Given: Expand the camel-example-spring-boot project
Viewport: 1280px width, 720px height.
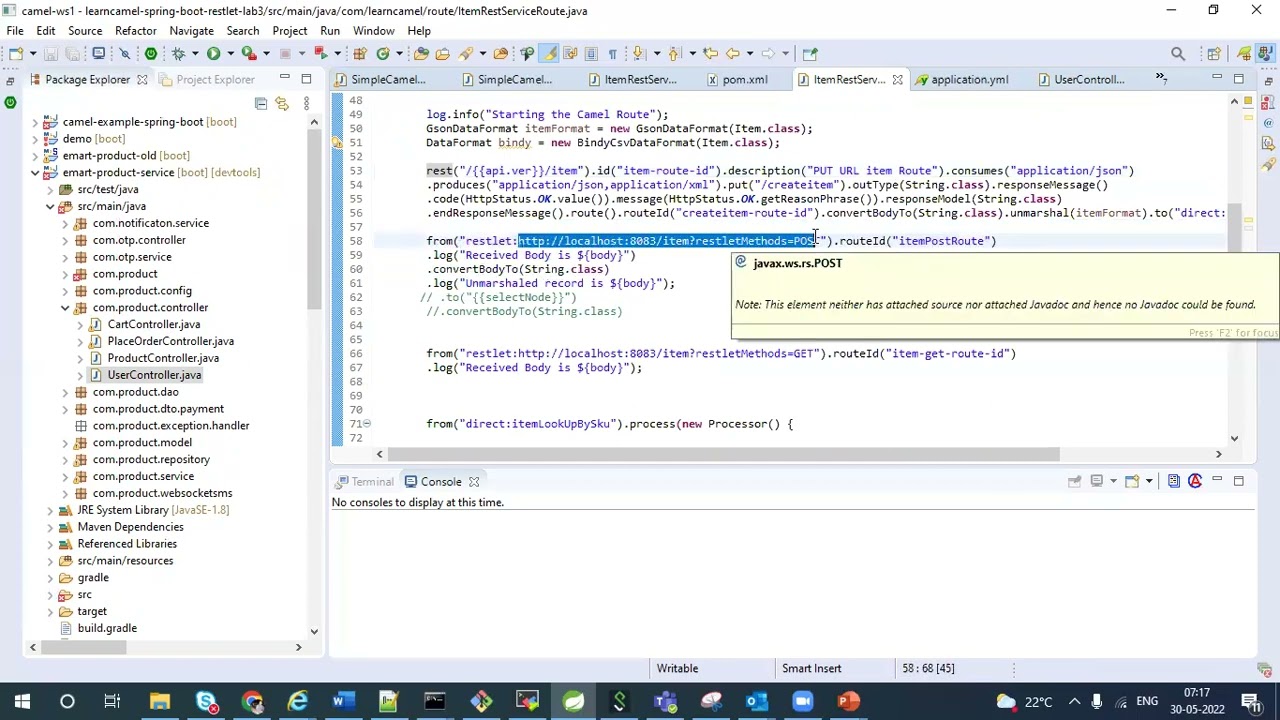Looking at the screenshot, I should point(35,122).
